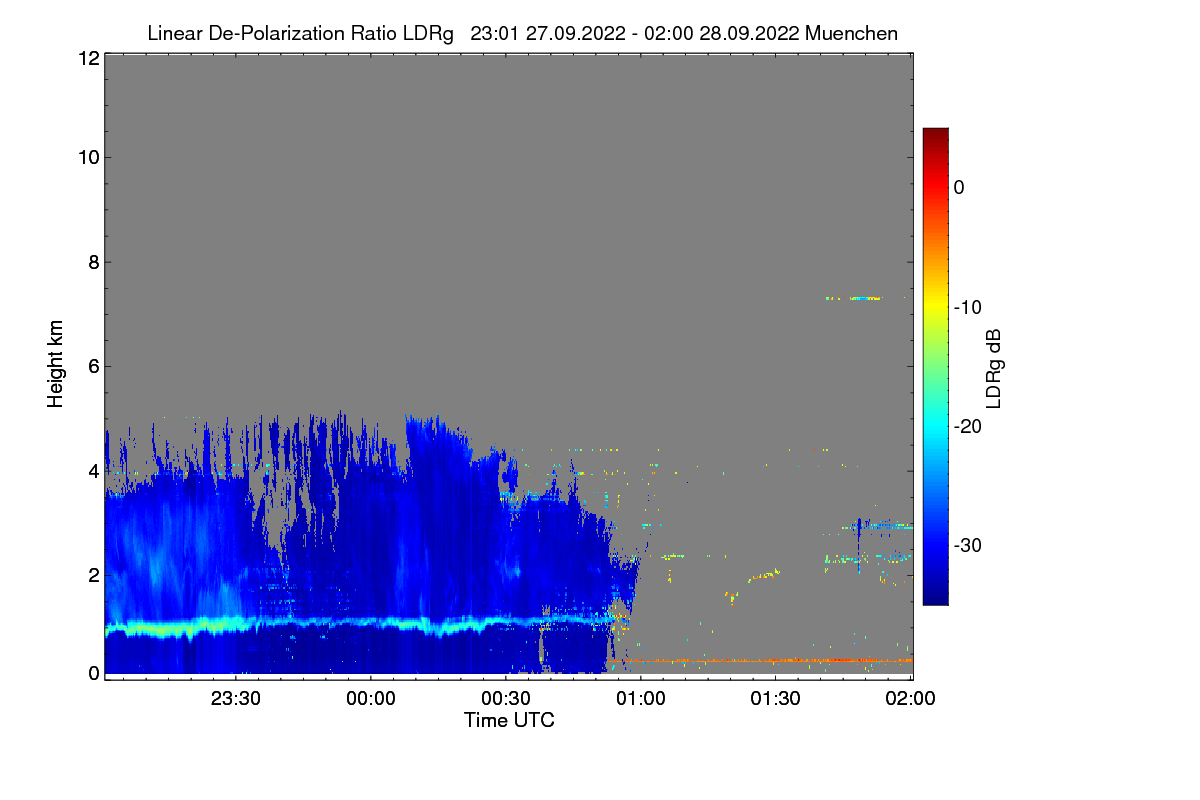Click the '8' height tick label
The image size is (1200, 800).
(x=93, y=262)
